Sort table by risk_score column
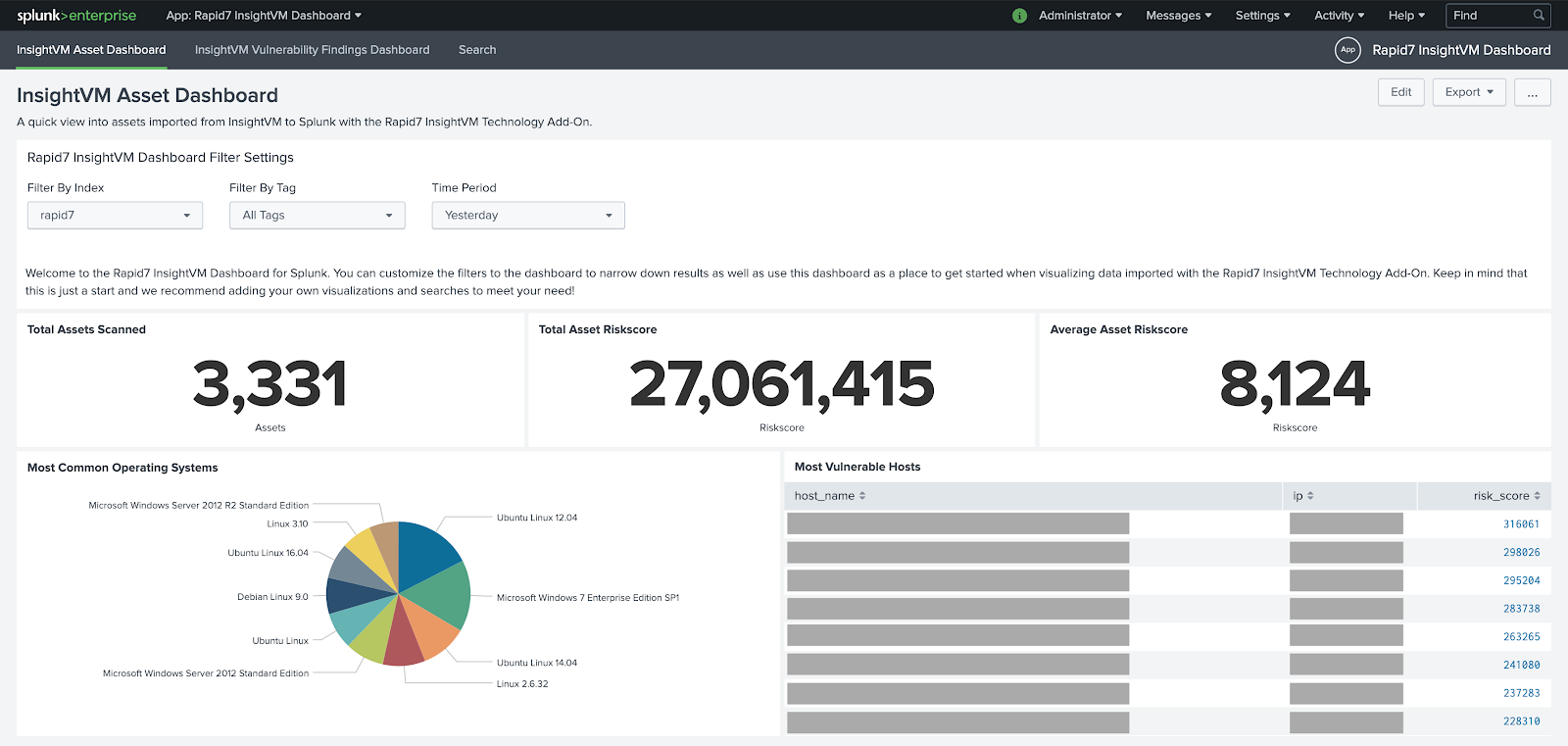 pos(1506,496)
